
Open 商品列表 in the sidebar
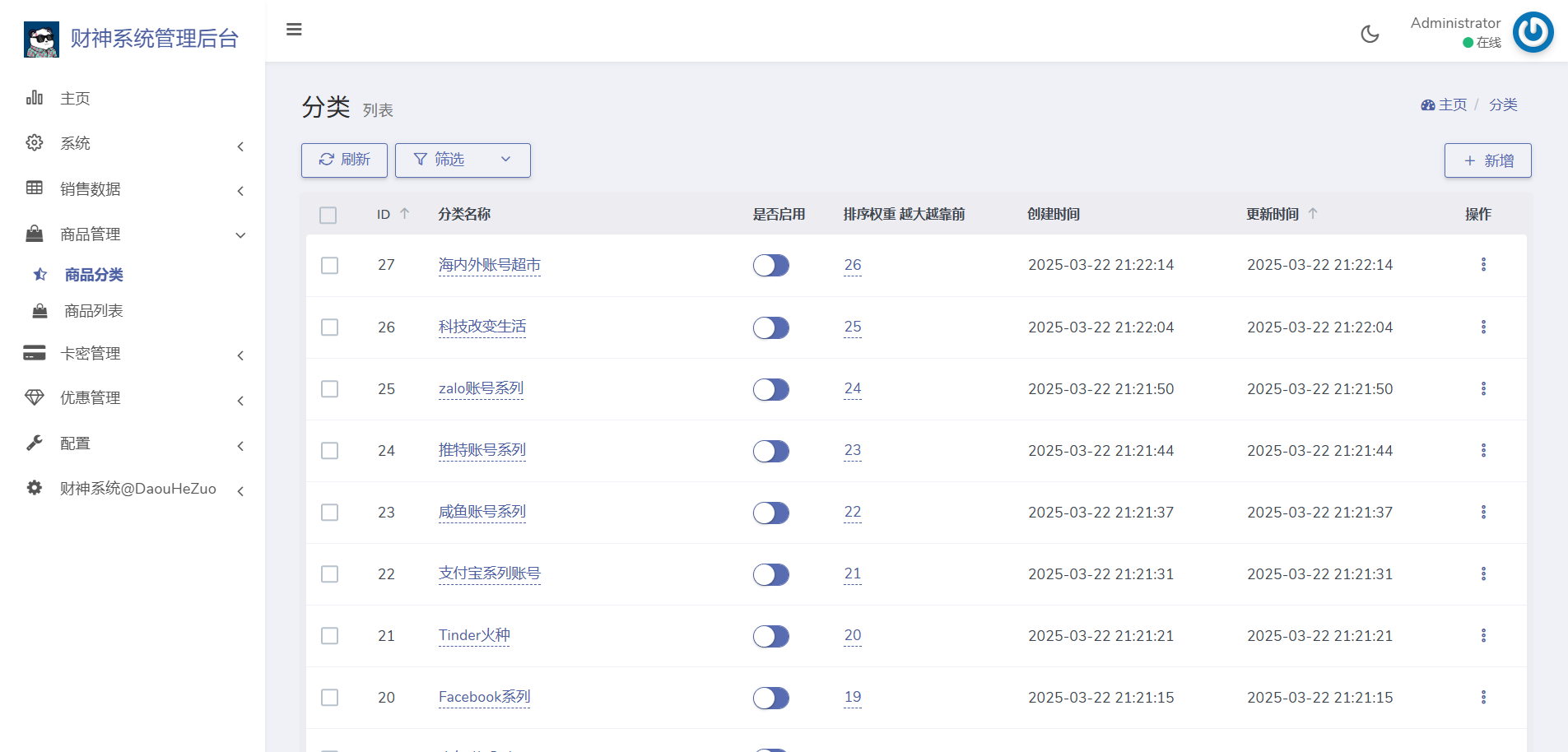point(94,311)
